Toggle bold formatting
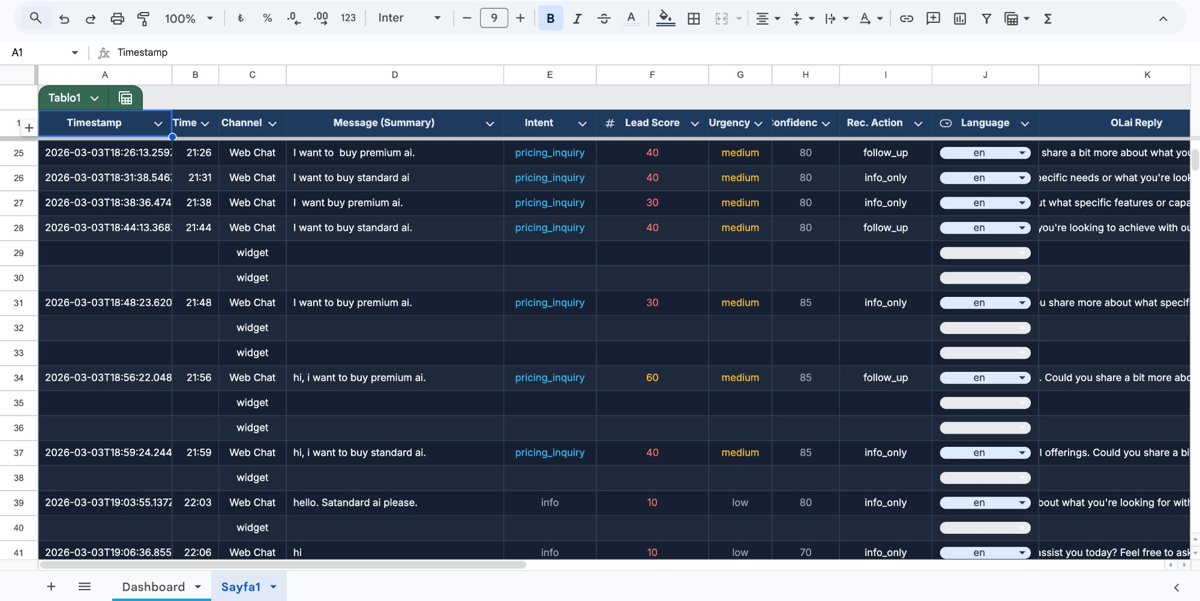The height and width of the screenshot is (601, 1200). [x=551, y=17]
